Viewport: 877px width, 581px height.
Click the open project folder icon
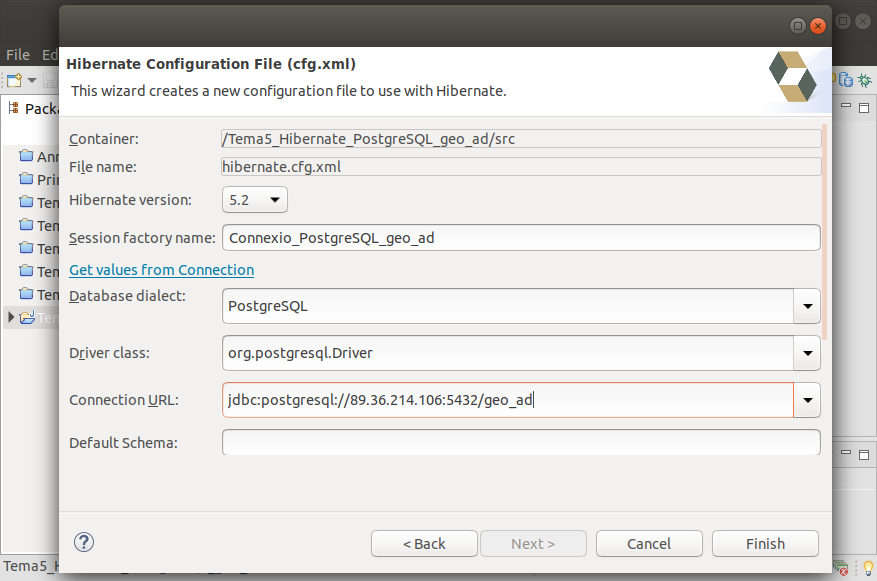point(27,318)
